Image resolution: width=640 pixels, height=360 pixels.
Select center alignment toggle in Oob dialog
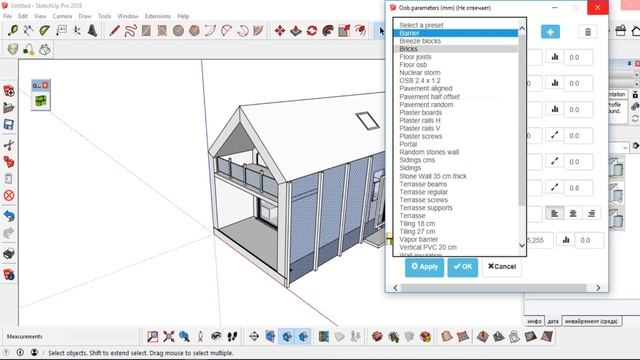point(573,213)
